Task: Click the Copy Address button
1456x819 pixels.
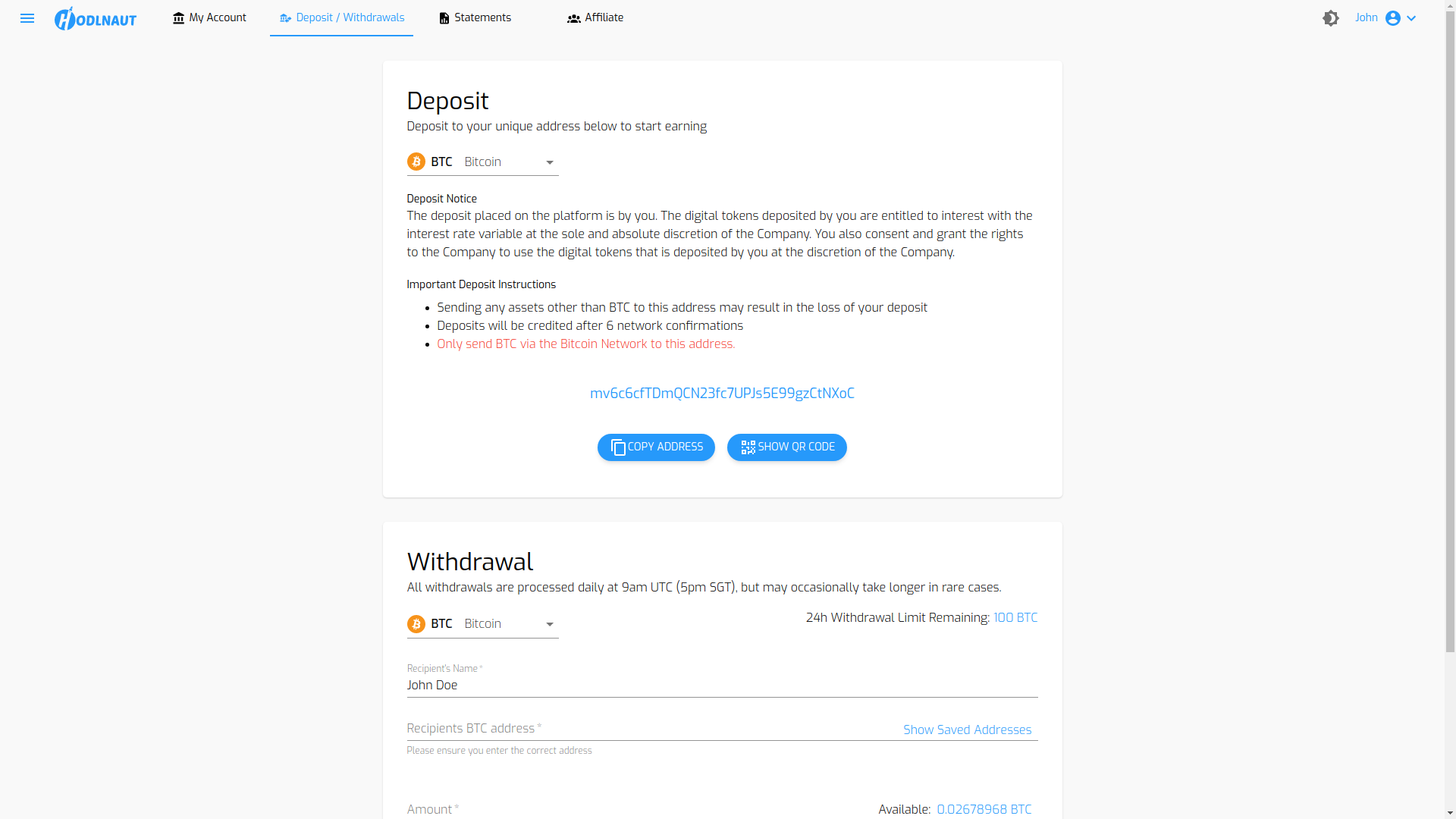Action: coord(656,447)
